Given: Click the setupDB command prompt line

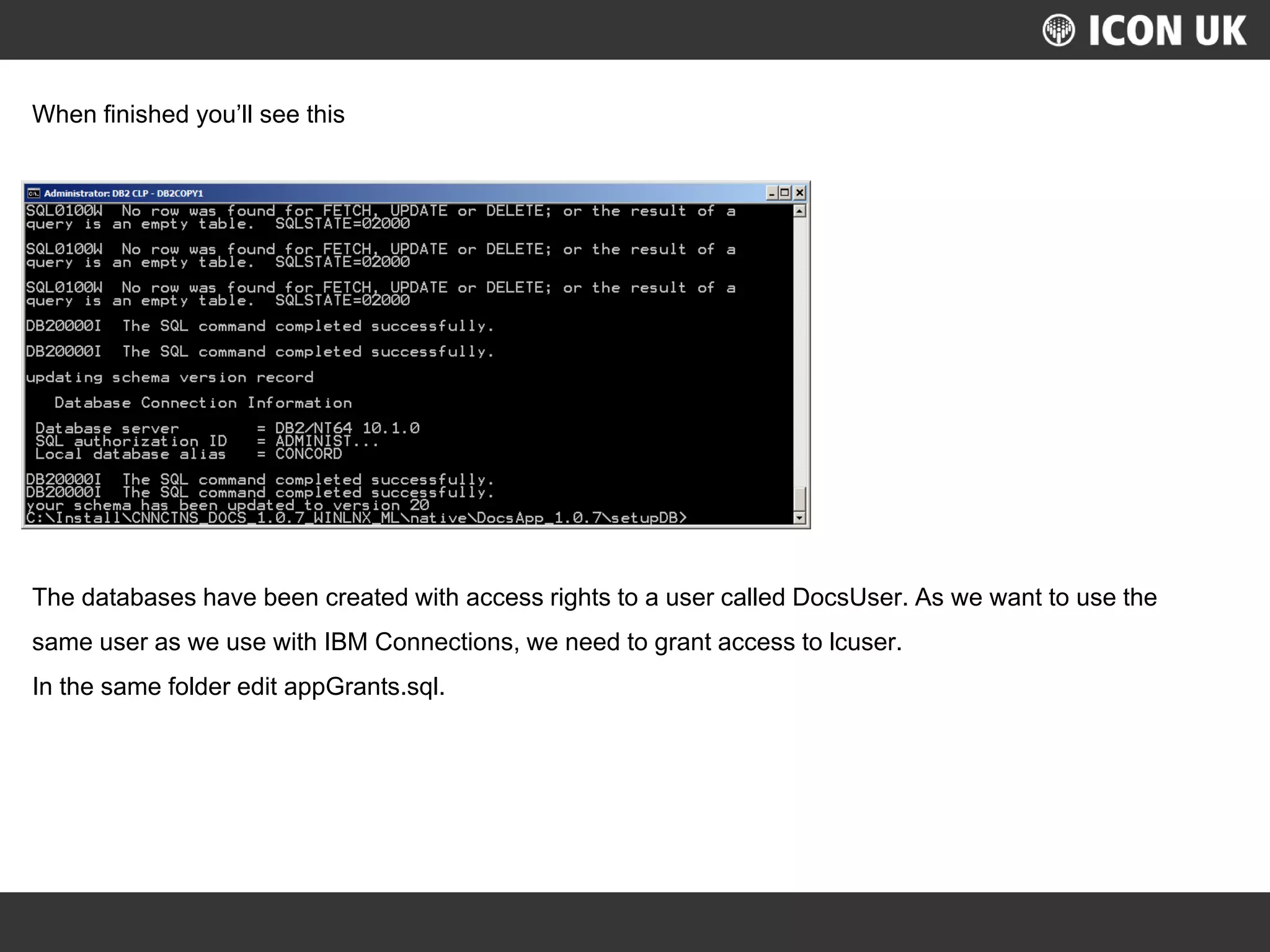Looking at the screenshot, I should 356,518.
